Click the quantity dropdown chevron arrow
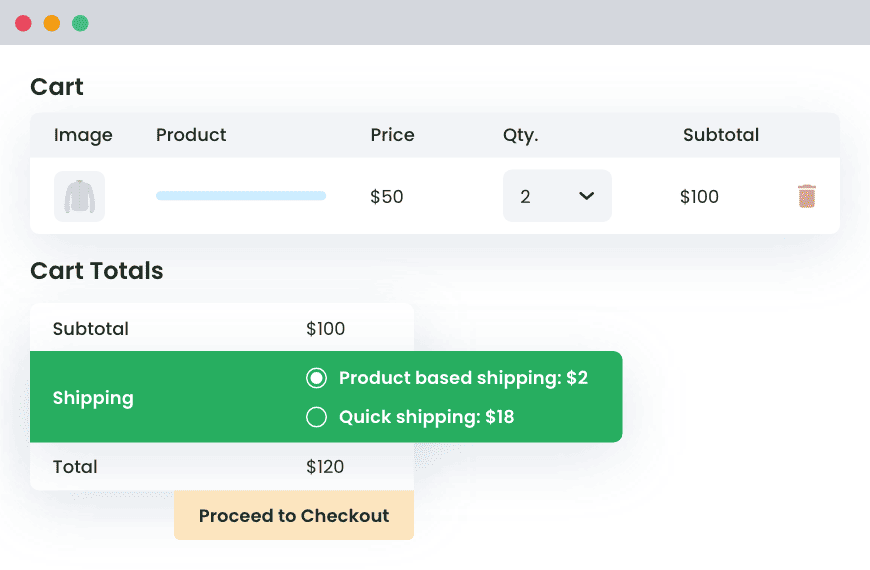870x570 pixels. pos(587,196)
